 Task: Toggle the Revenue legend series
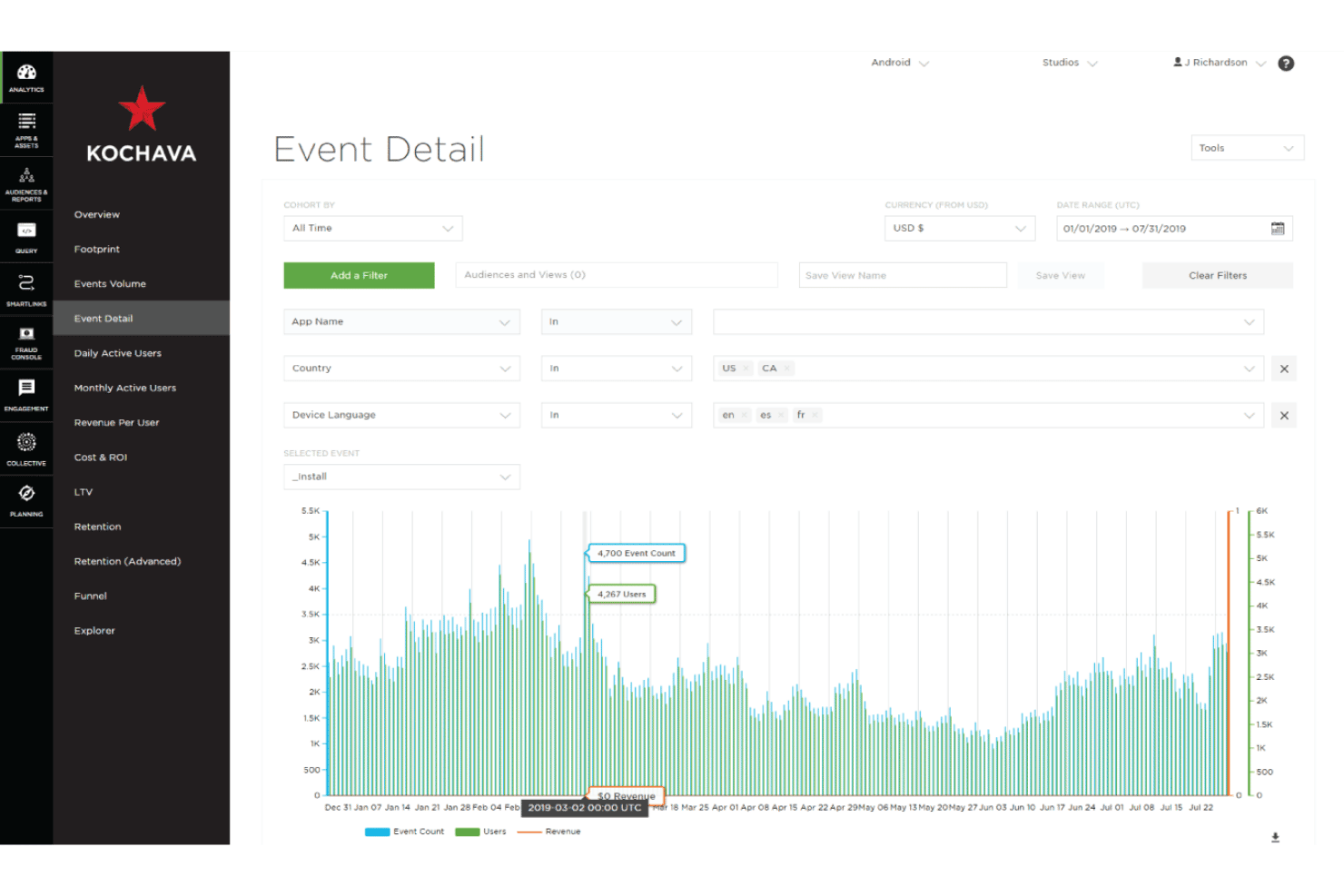pos(548,832)
